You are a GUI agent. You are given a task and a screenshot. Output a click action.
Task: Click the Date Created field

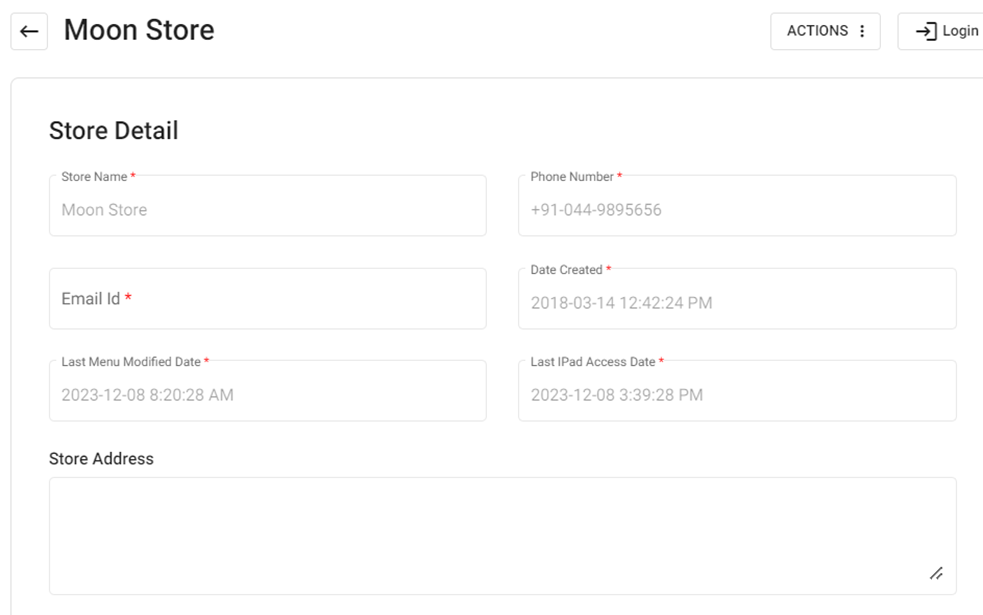[x=736, y=302]
